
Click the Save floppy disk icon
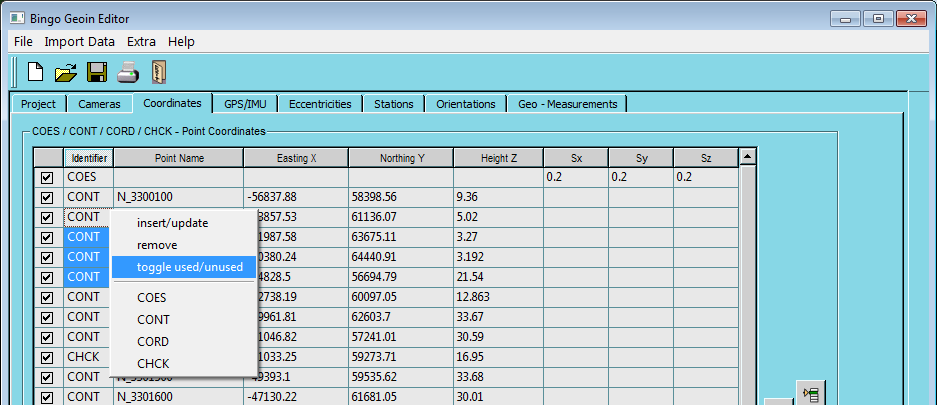(x=97, y=72)
